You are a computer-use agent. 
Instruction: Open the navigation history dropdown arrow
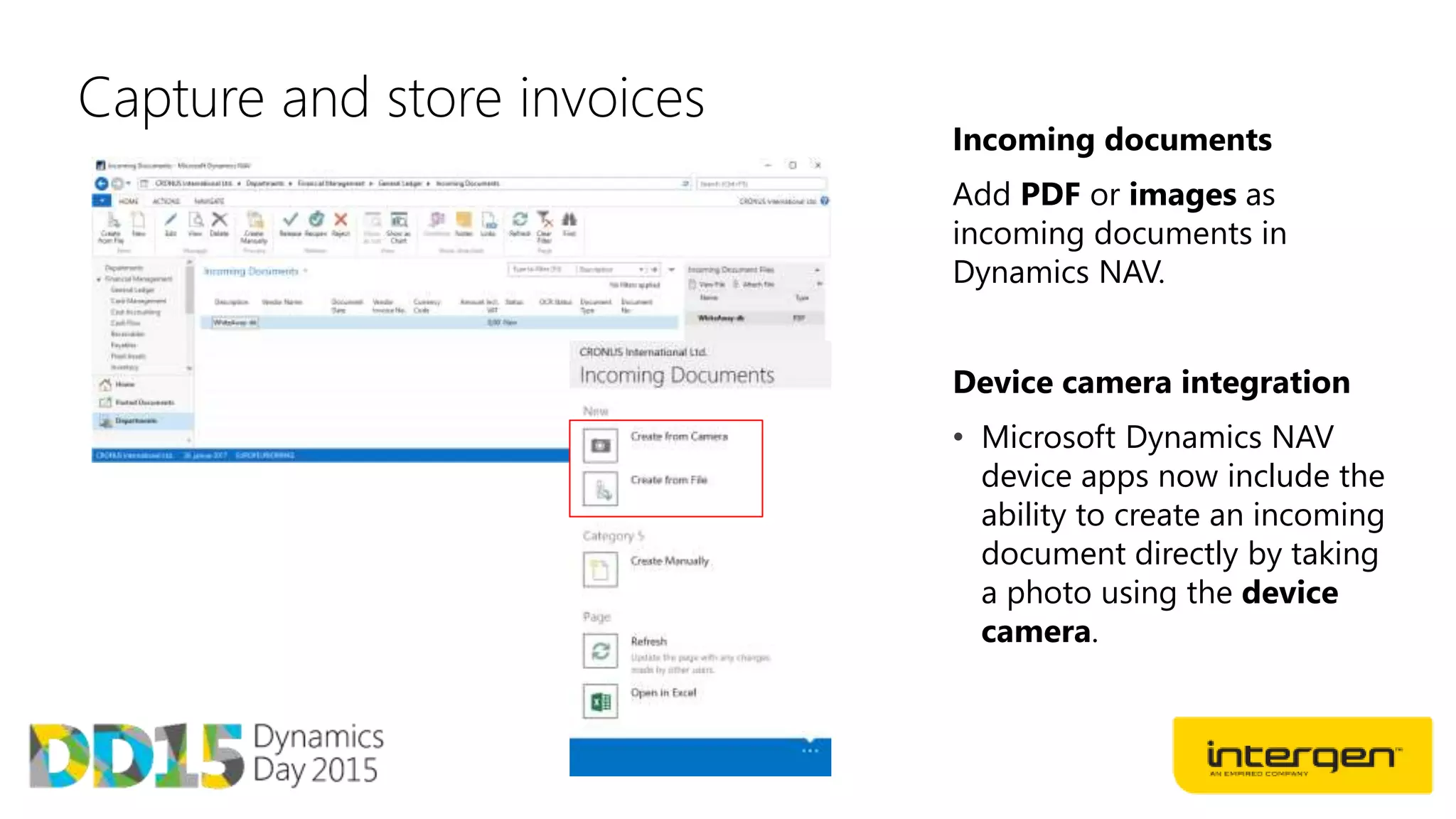tap(129, 183)
